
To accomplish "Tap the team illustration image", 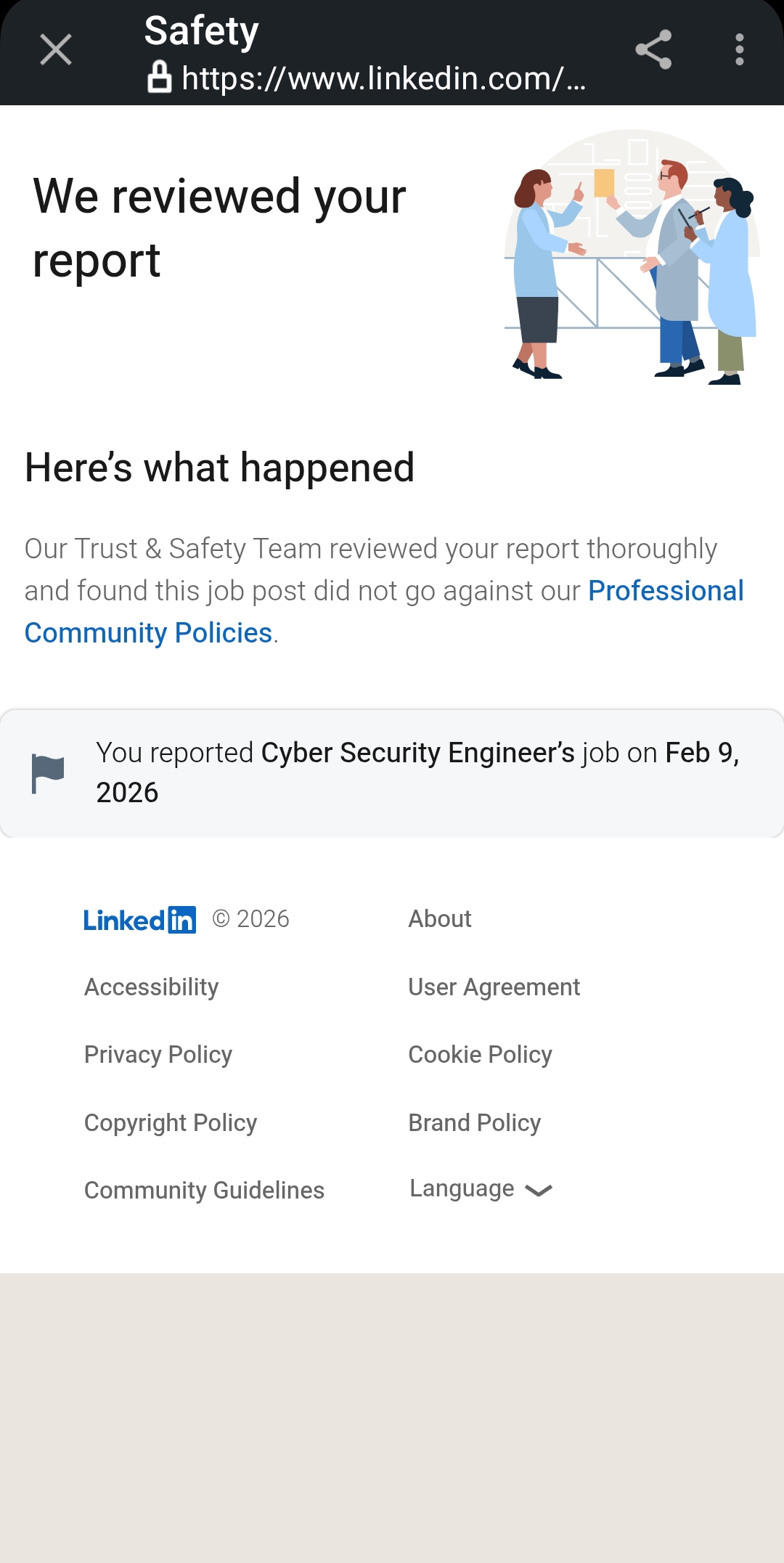I will (632, 258).
